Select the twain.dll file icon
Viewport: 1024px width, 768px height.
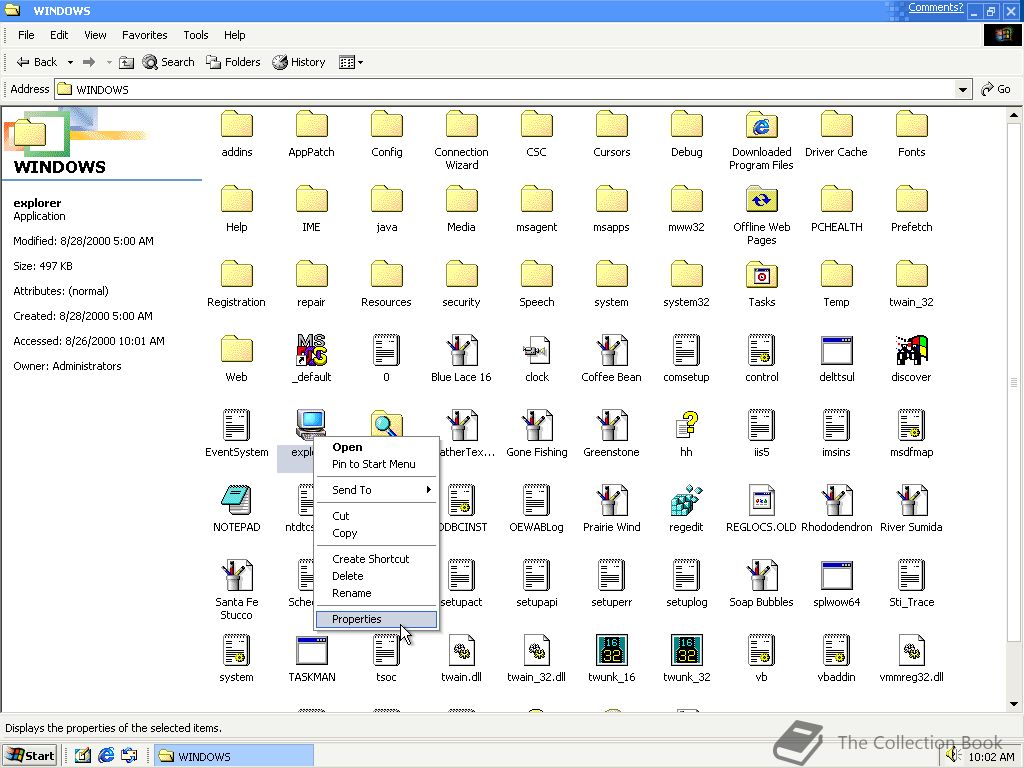(461, 651)
